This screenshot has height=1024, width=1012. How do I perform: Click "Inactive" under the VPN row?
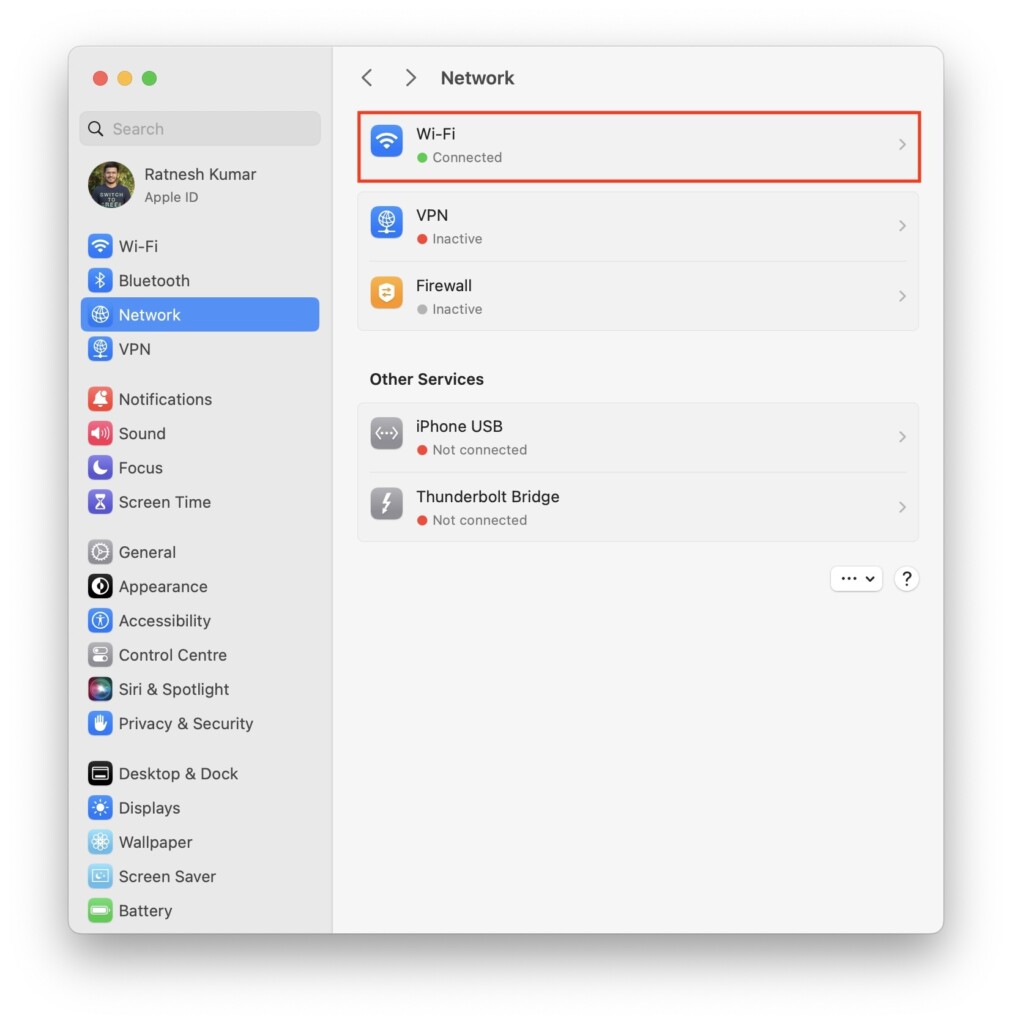pos(457,239)
